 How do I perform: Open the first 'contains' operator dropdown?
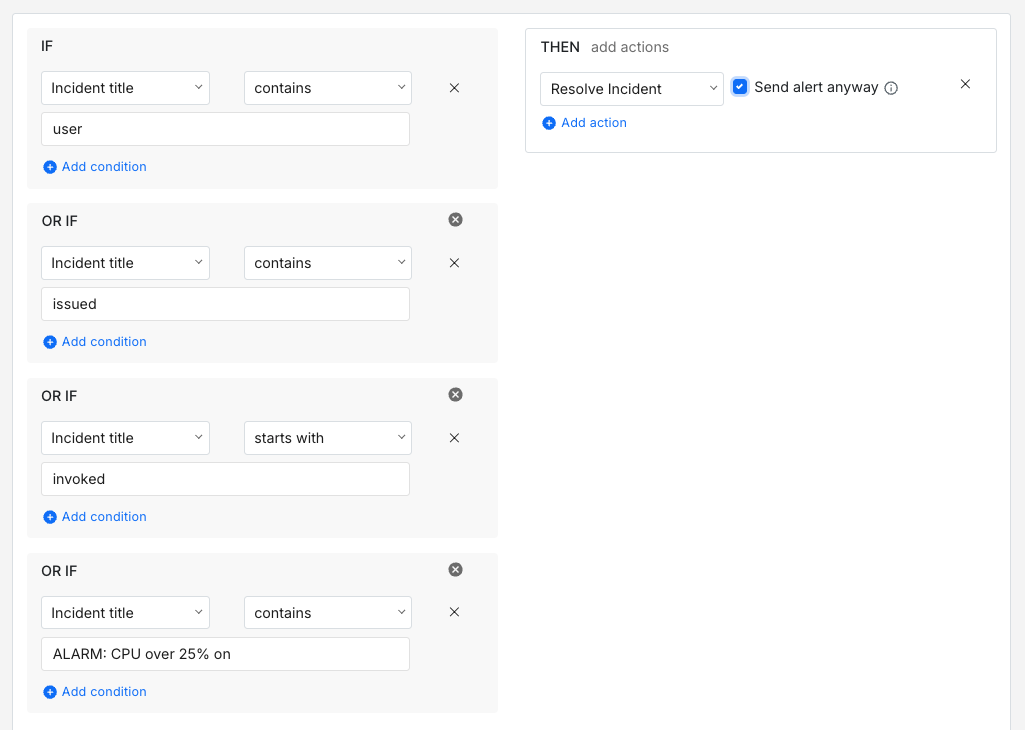click(327, 88)
